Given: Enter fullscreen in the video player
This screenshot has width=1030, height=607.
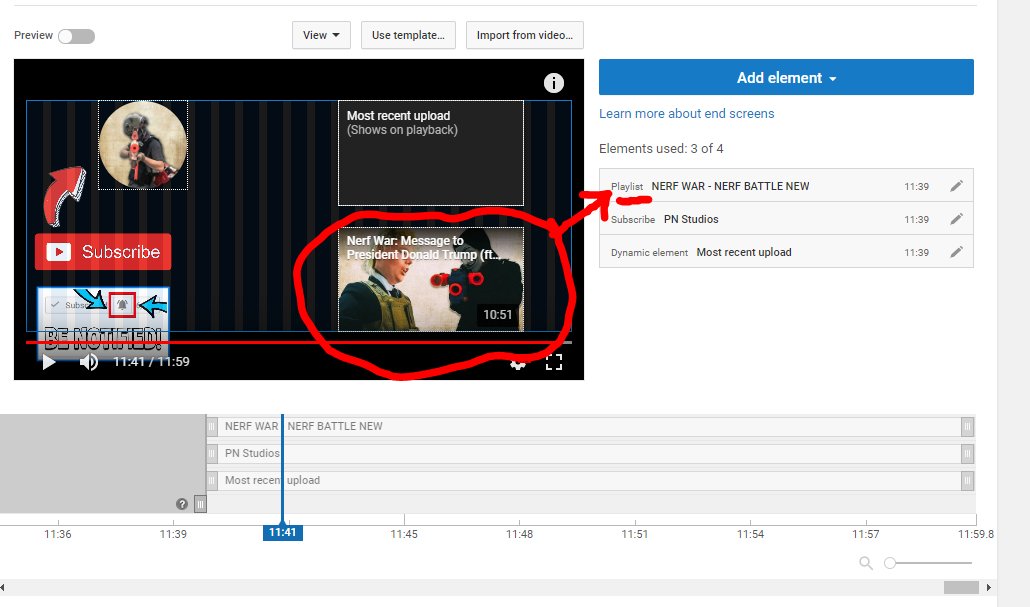Looking at the screenshot, I should click(x=554, y=362).
